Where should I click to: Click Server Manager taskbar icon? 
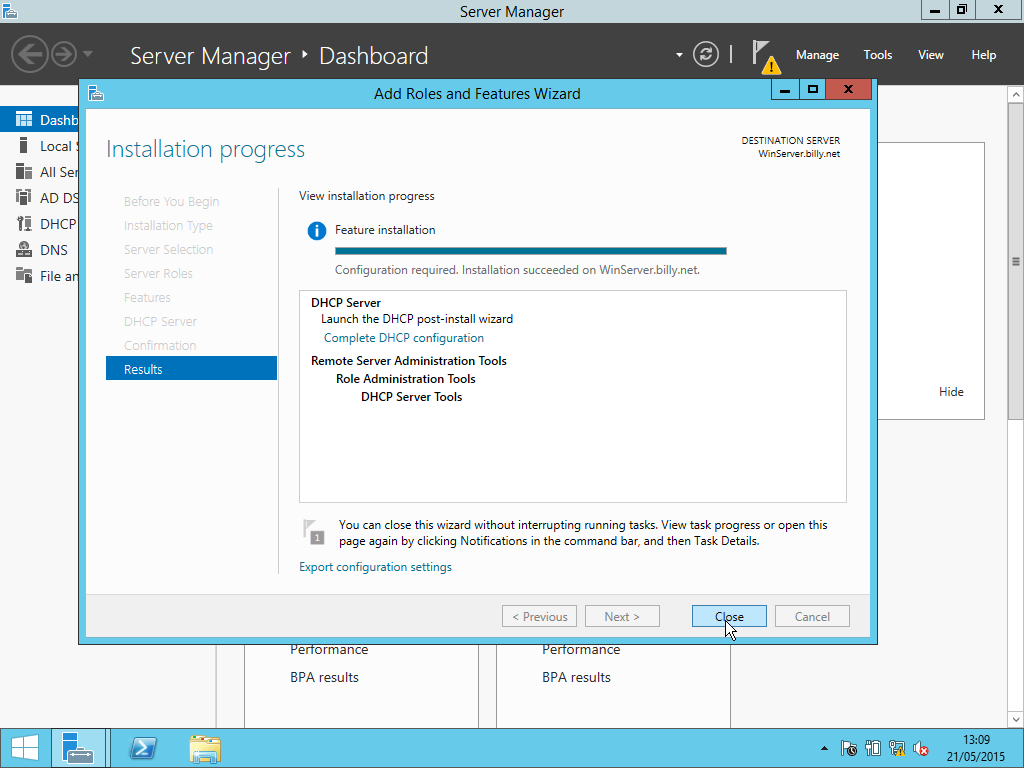(x=78, y=748)
